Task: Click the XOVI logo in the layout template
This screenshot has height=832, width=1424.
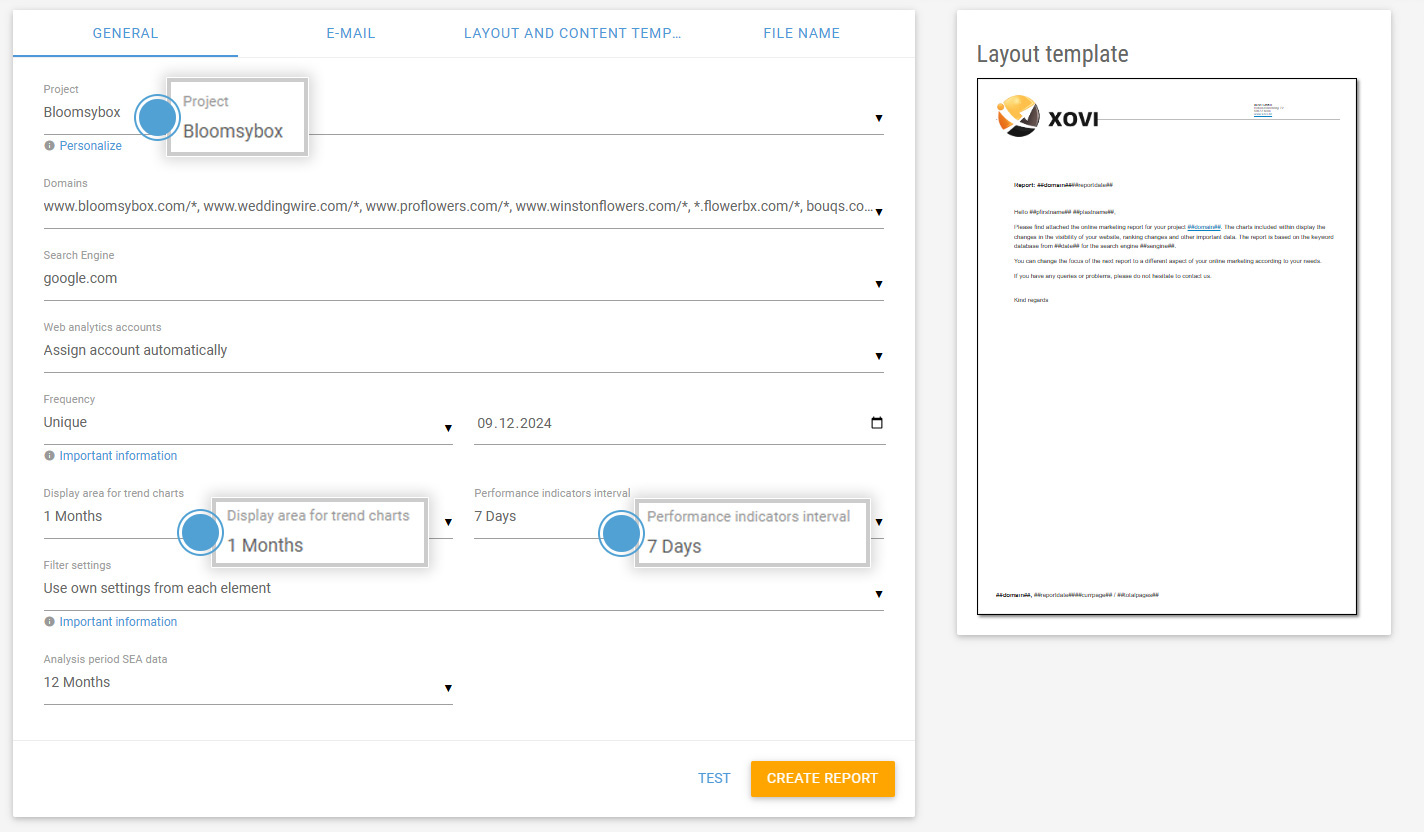Action: pyautogui.click(x=1048, y=116)
